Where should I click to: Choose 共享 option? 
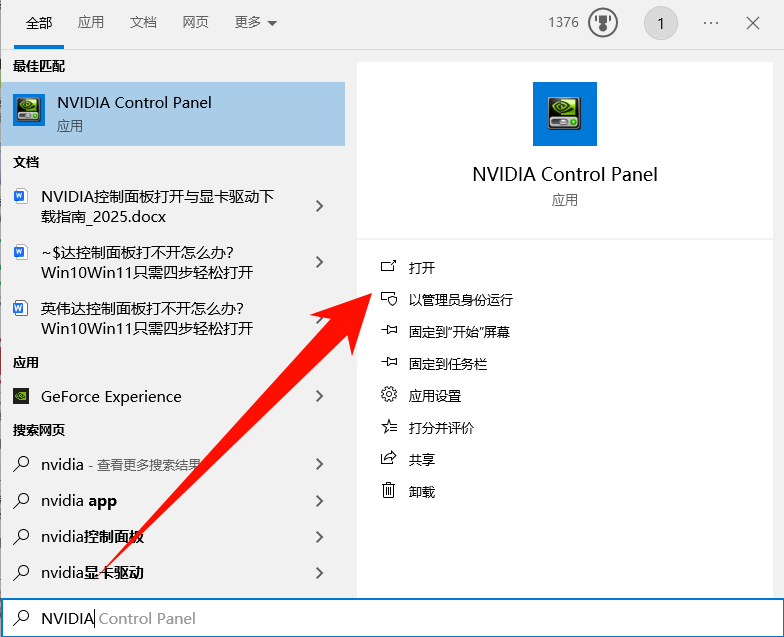click(422, 460)
